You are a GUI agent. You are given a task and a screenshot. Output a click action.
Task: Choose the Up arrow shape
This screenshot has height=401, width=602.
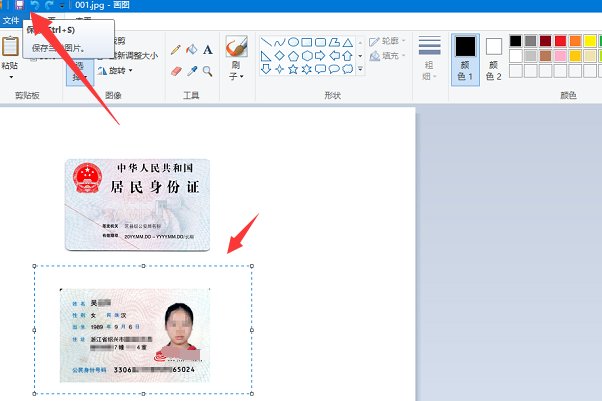pyautogui.click(x=347, y=56)
